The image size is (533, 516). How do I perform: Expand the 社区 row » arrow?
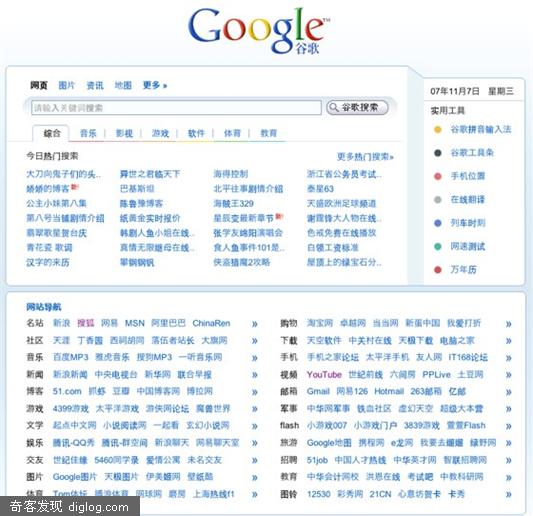click(x=255, y=341)
